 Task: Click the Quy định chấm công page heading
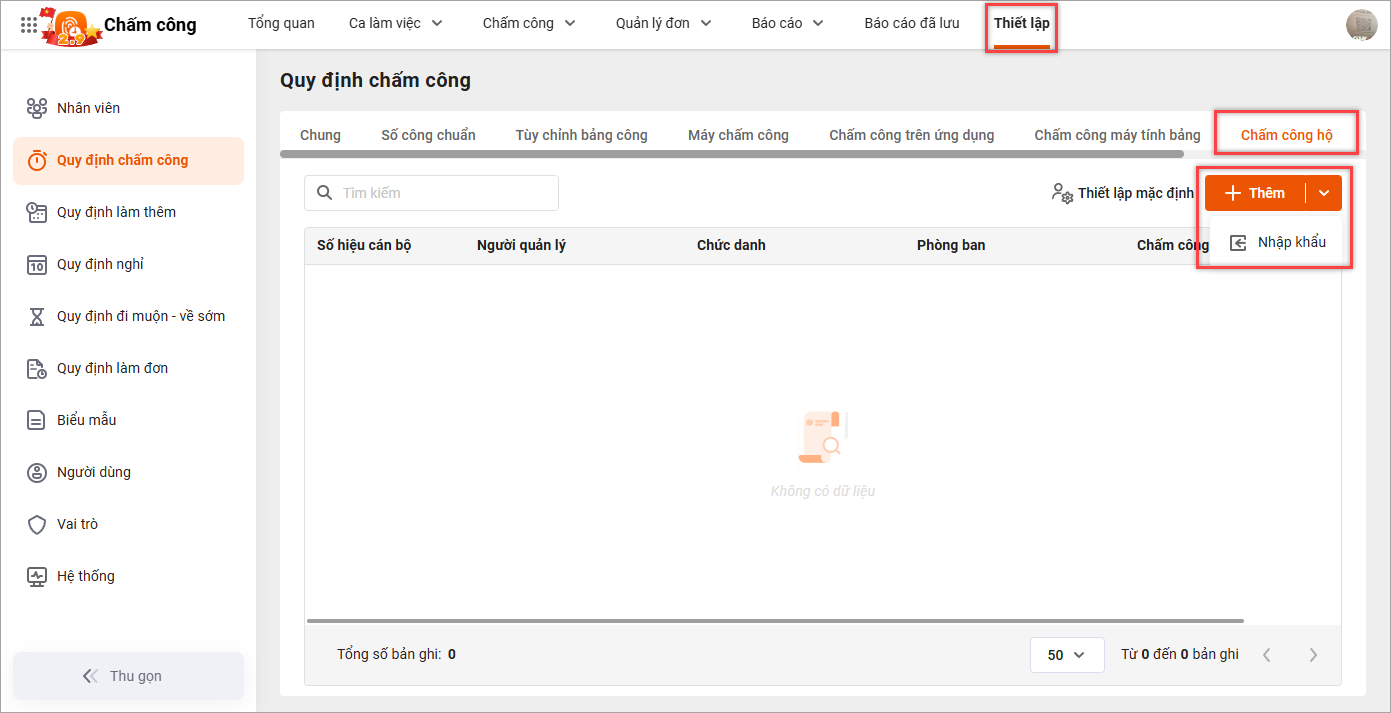point(375,80)
